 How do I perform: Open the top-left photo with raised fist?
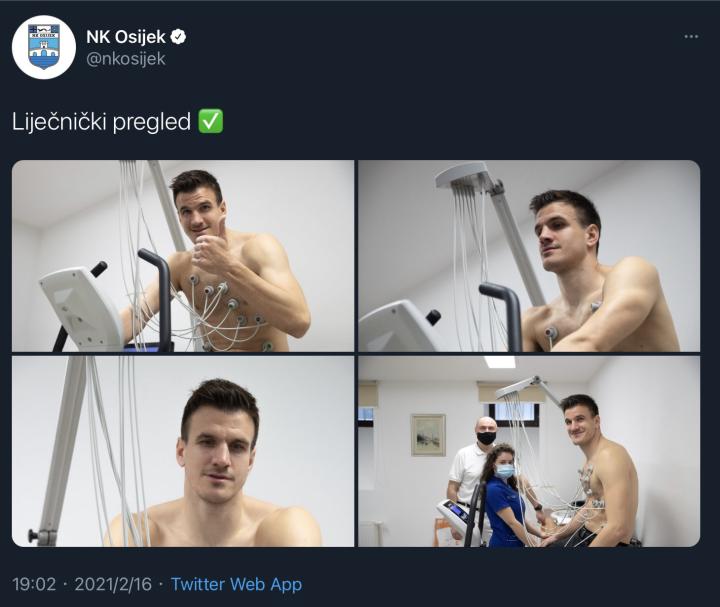183,256
